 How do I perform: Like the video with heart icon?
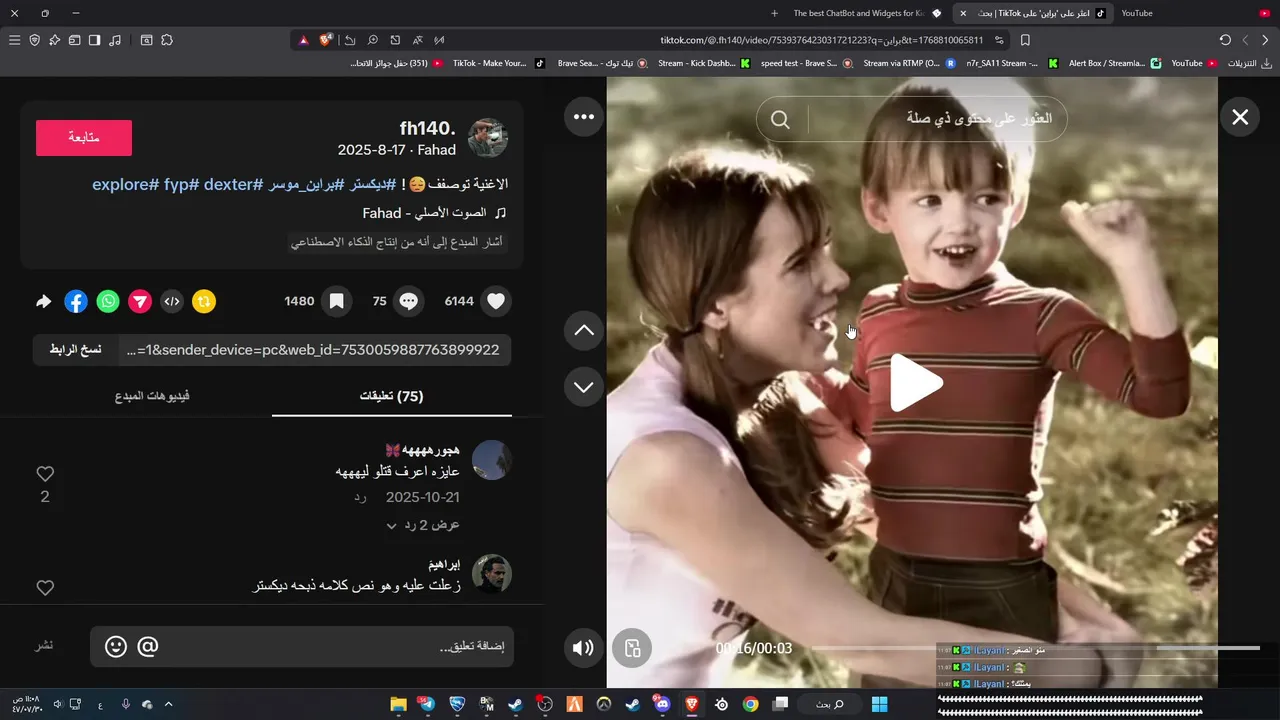point(496,301)
